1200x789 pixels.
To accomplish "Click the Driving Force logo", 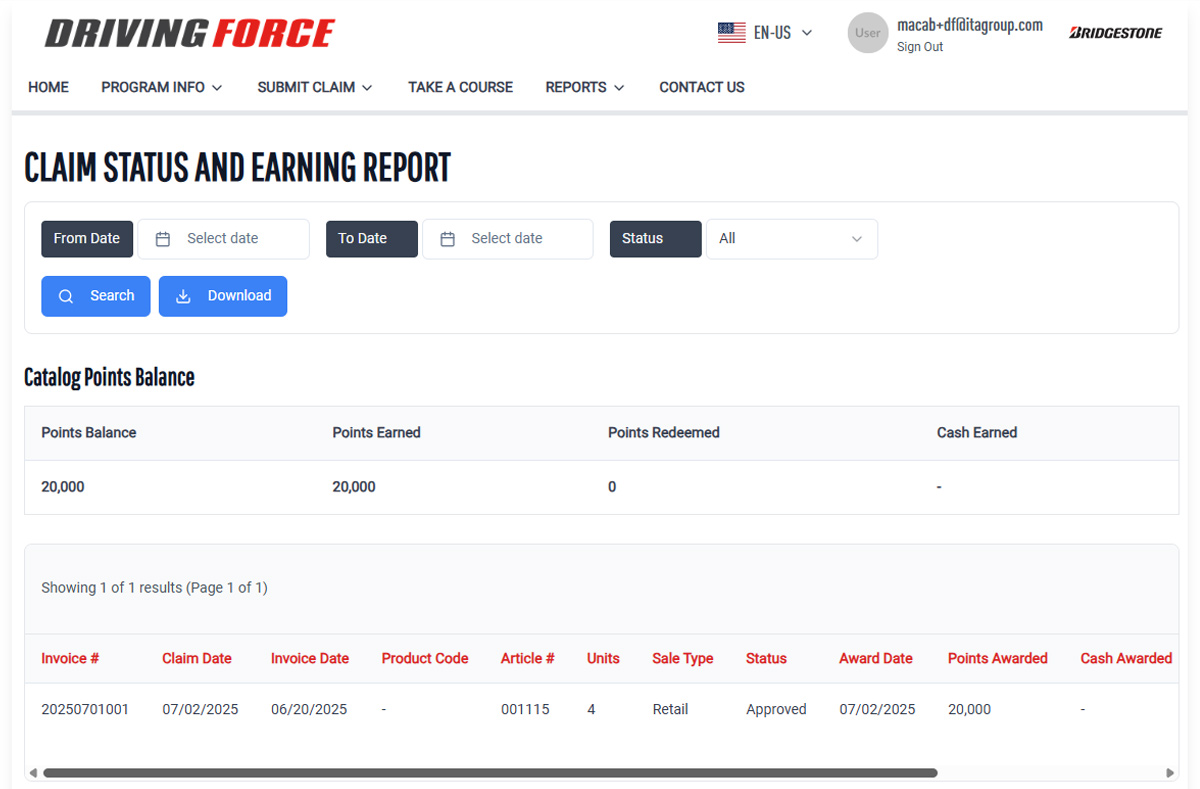I will coord(190,33).
